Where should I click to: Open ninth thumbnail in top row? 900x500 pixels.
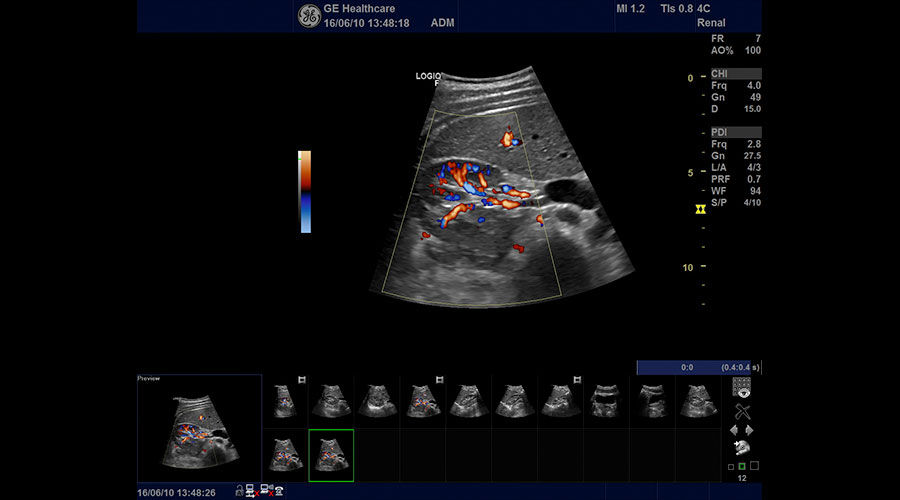[x=653, y=401]
